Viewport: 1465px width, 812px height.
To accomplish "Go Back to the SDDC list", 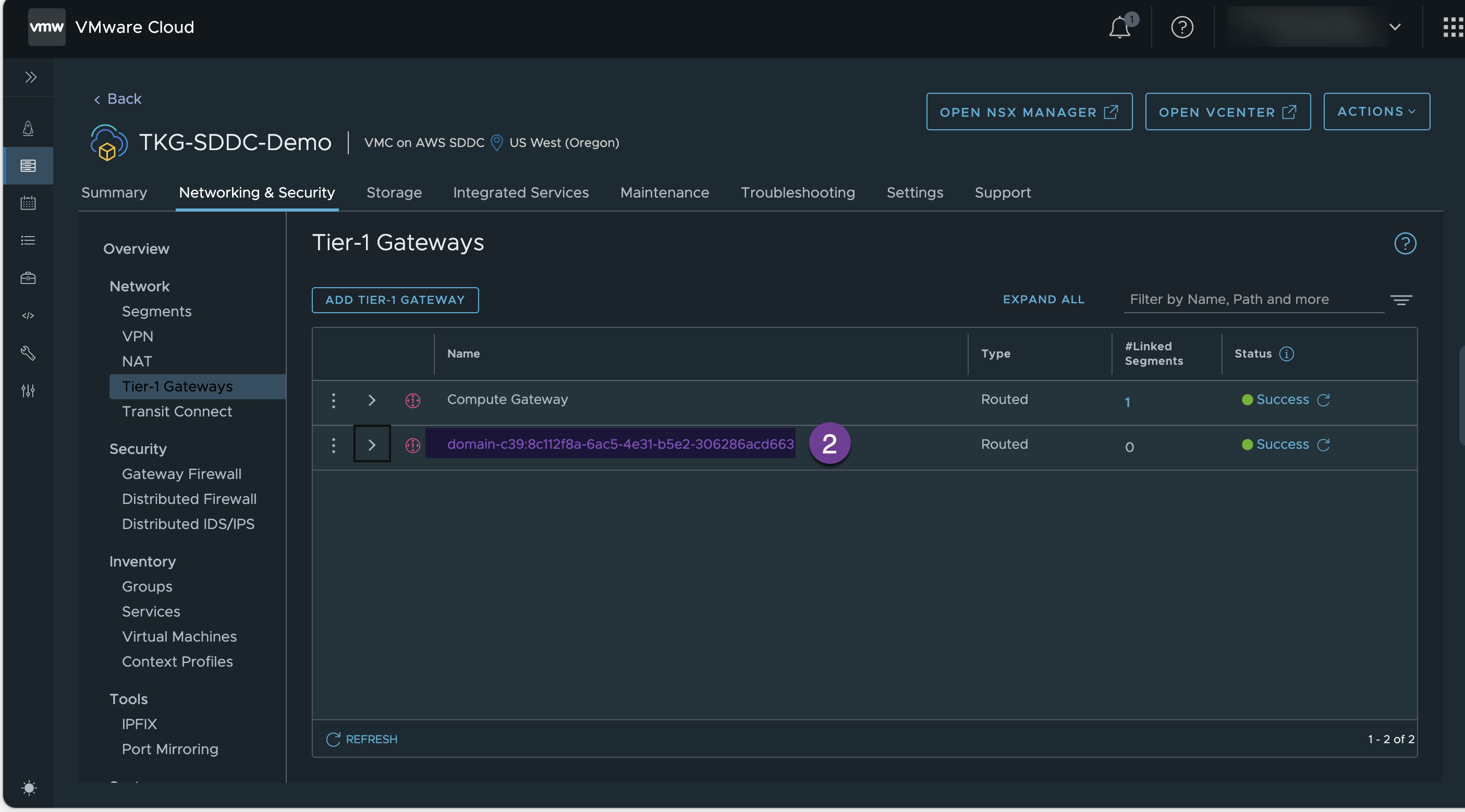I will [118, 99].
